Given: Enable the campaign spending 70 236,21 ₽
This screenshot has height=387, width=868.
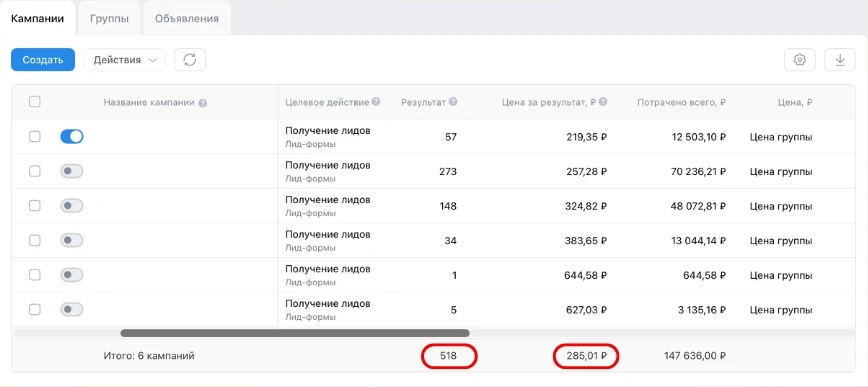Looking at the screenshot, I should point(72,171).
